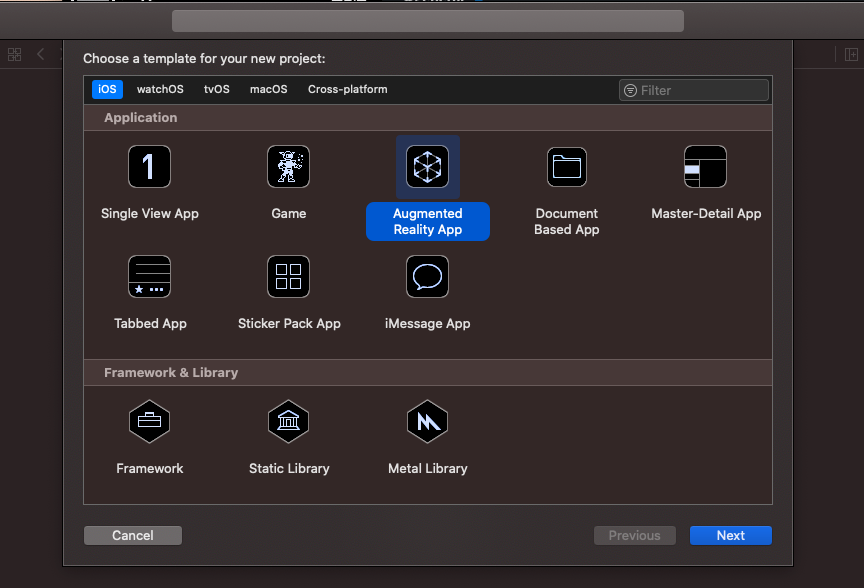Toggle the add editor icon at right
Viewport: 864px width, 588px height.
coord(851,54)
